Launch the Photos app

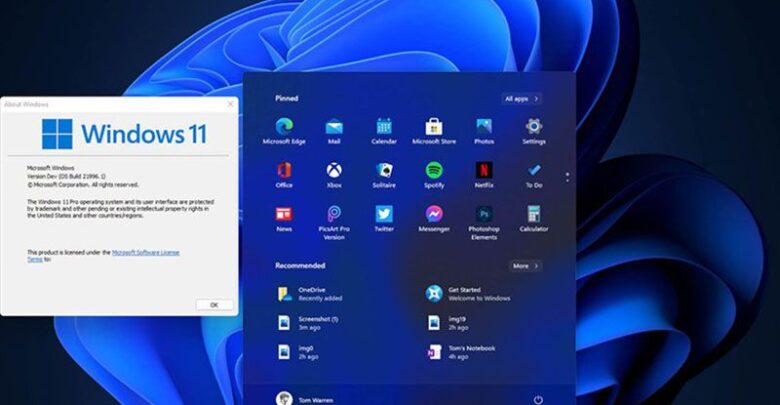484,127
